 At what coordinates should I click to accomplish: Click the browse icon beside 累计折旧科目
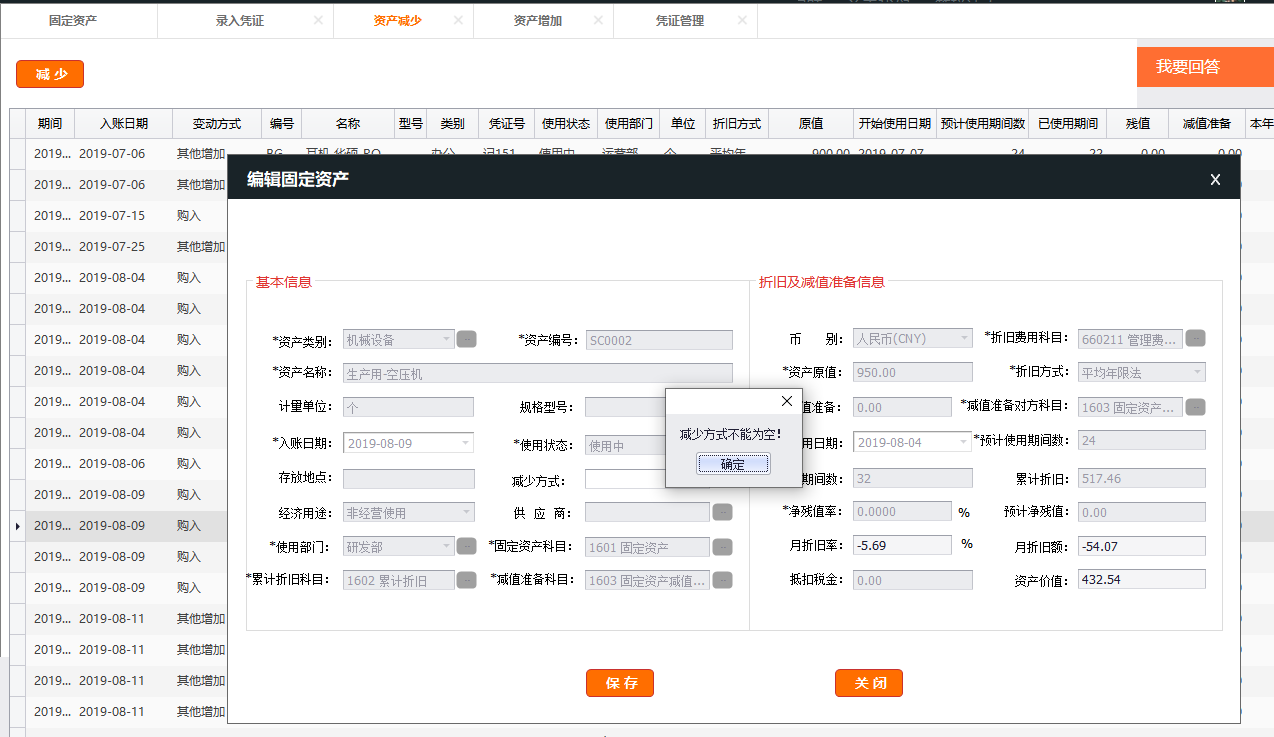(466, 580)
